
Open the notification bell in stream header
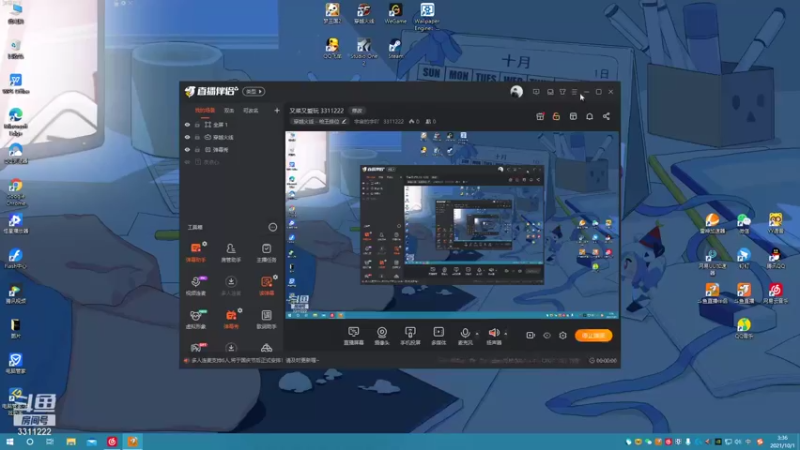point(589,116)
